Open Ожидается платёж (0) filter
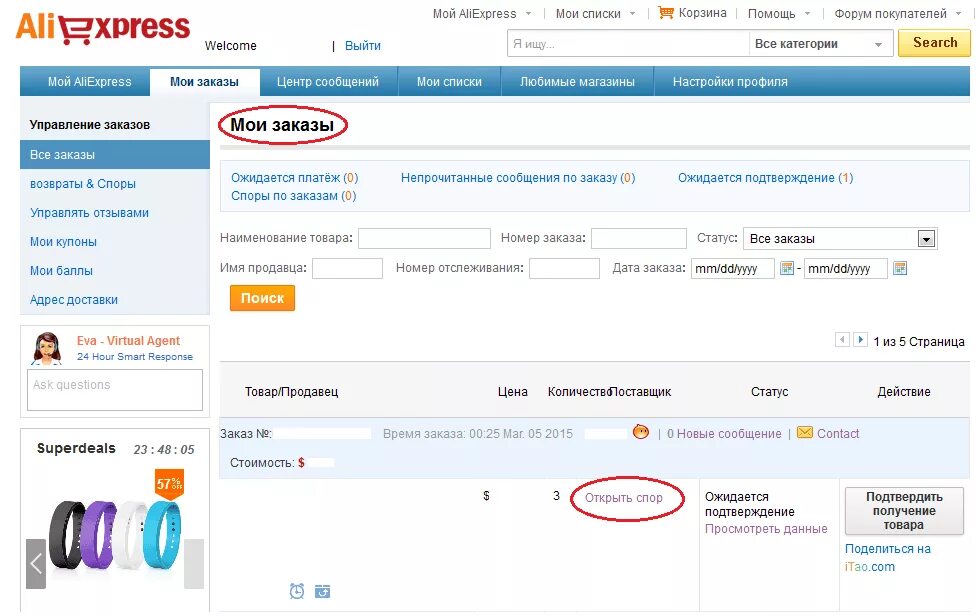The width and height of the screenshot is (976, 616). point(294,177)
